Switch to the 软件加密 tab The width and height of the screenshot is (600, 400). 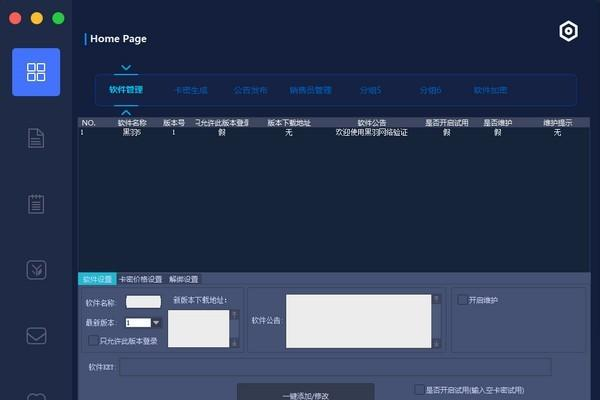tap(491, 90)
